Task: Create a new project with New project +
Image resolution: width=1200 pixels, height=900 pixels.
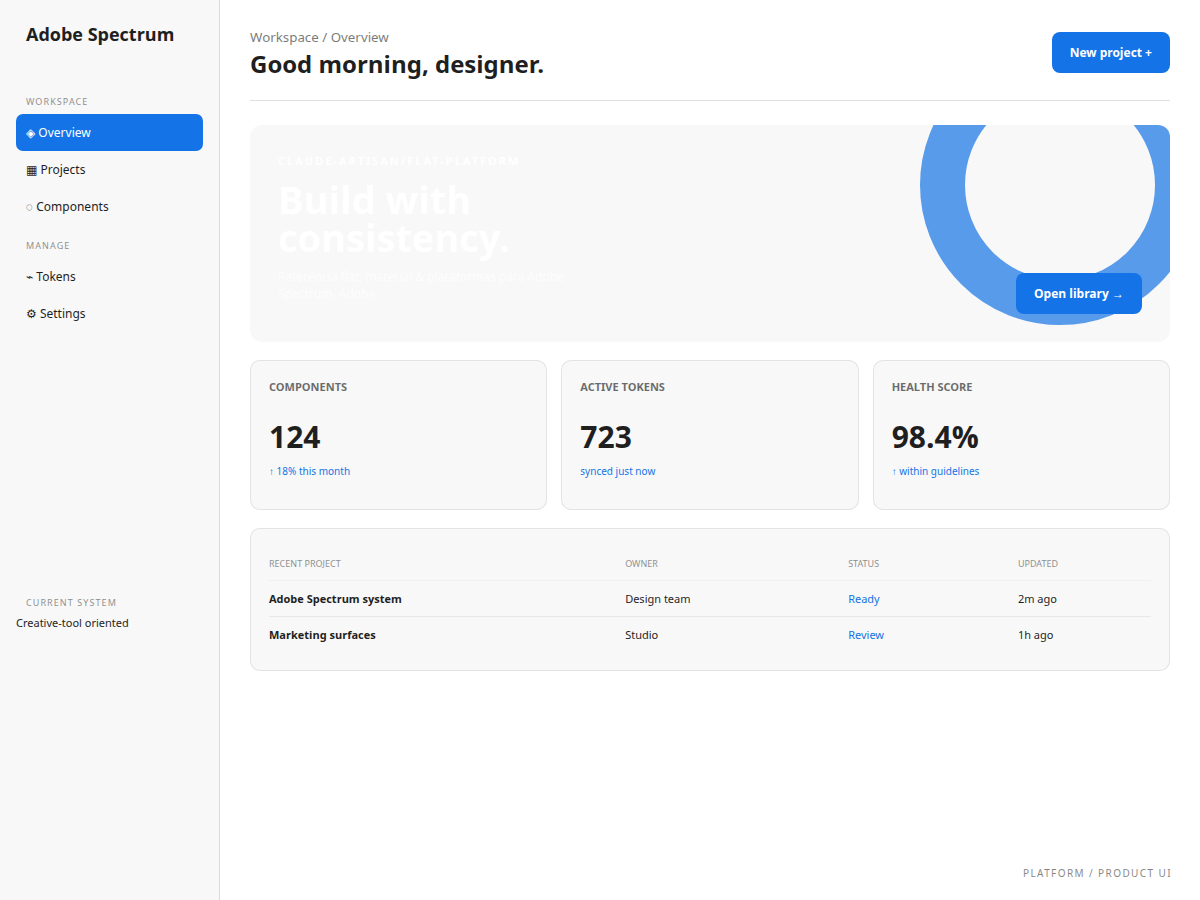Action: click(1111, 52)
